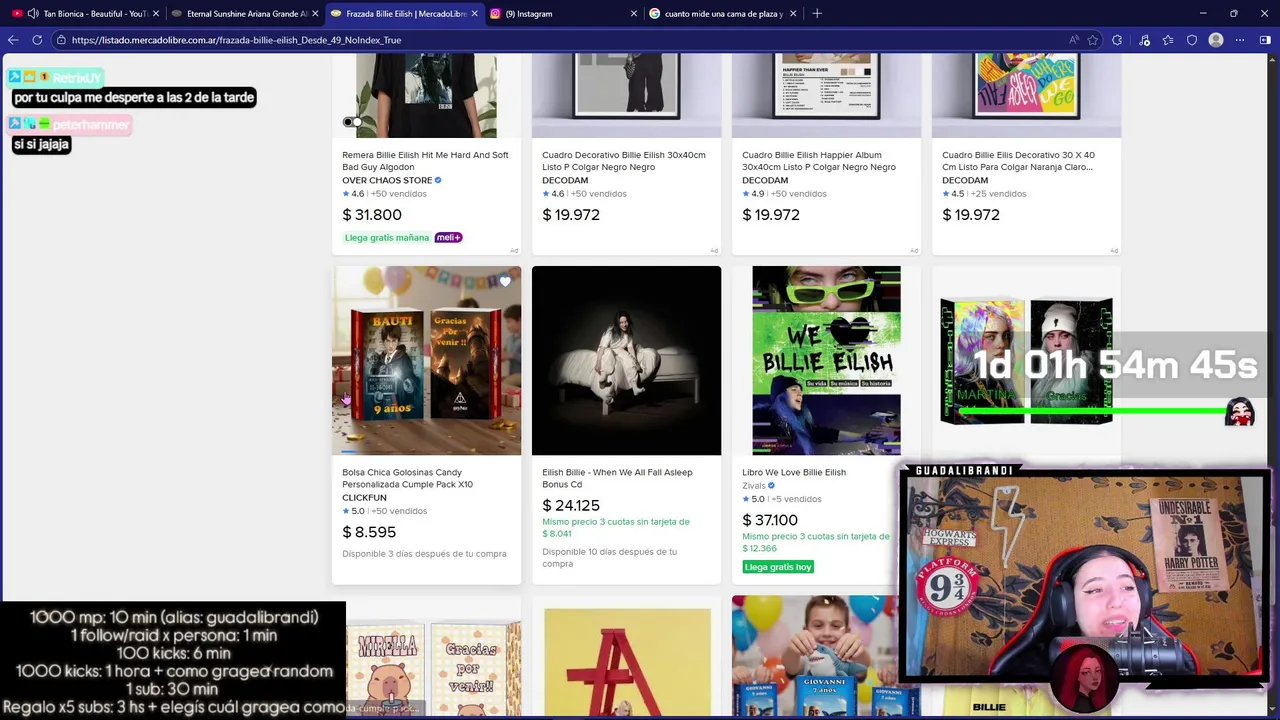Click the verified badge next to OVER CHAOS STORE
Viewport: 1280px width, 720px height.
coord(438,181)
